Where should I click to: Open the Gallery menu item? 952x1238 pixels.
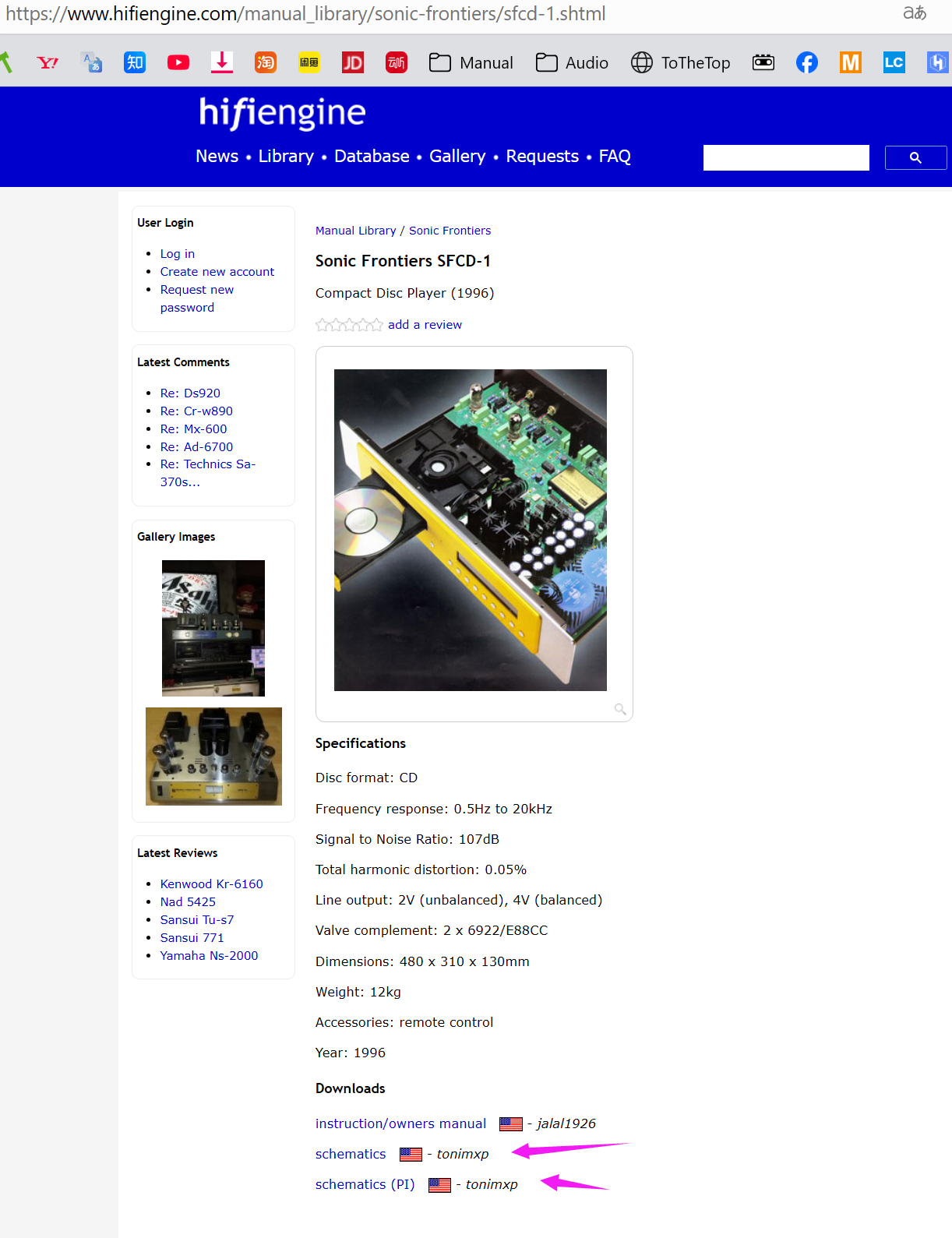point(457,157)
